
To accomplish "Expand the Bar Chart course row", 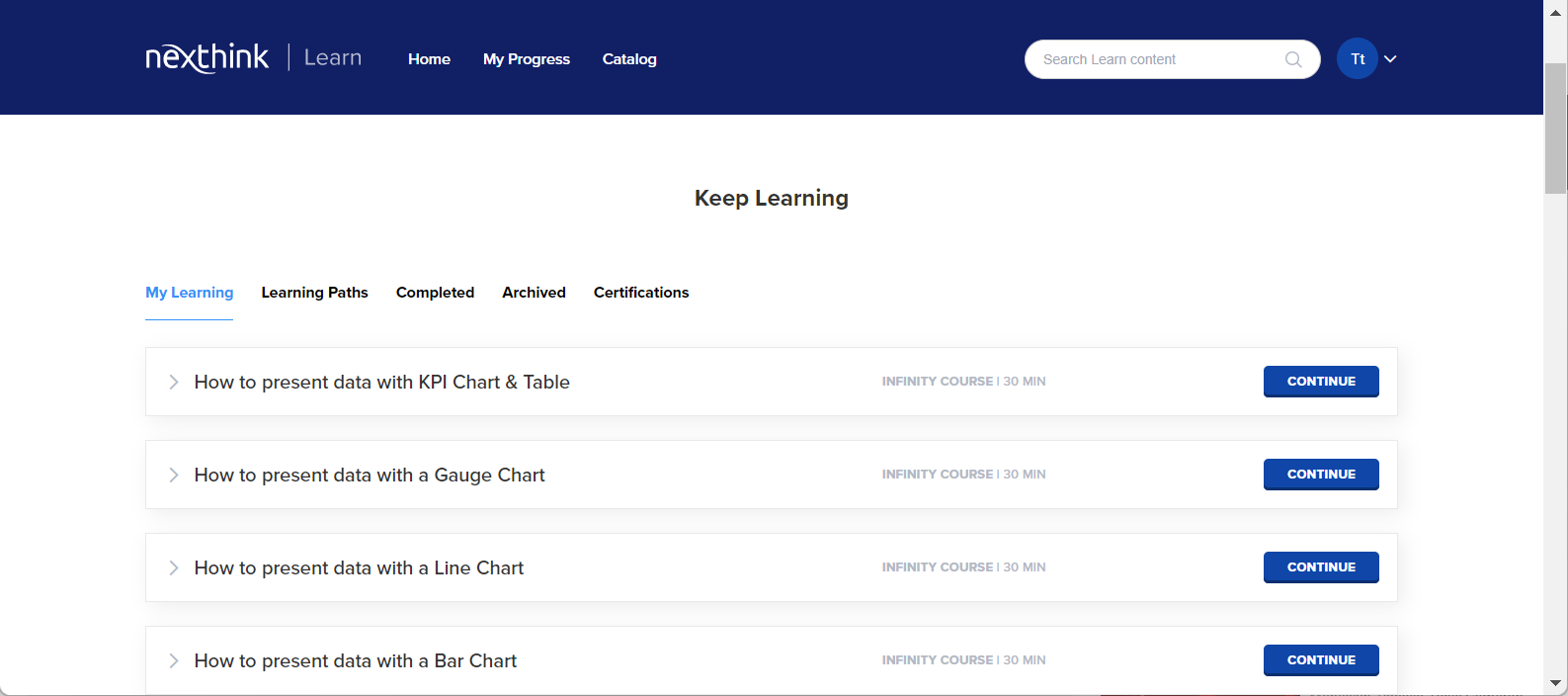I will [x=174, y=660].
